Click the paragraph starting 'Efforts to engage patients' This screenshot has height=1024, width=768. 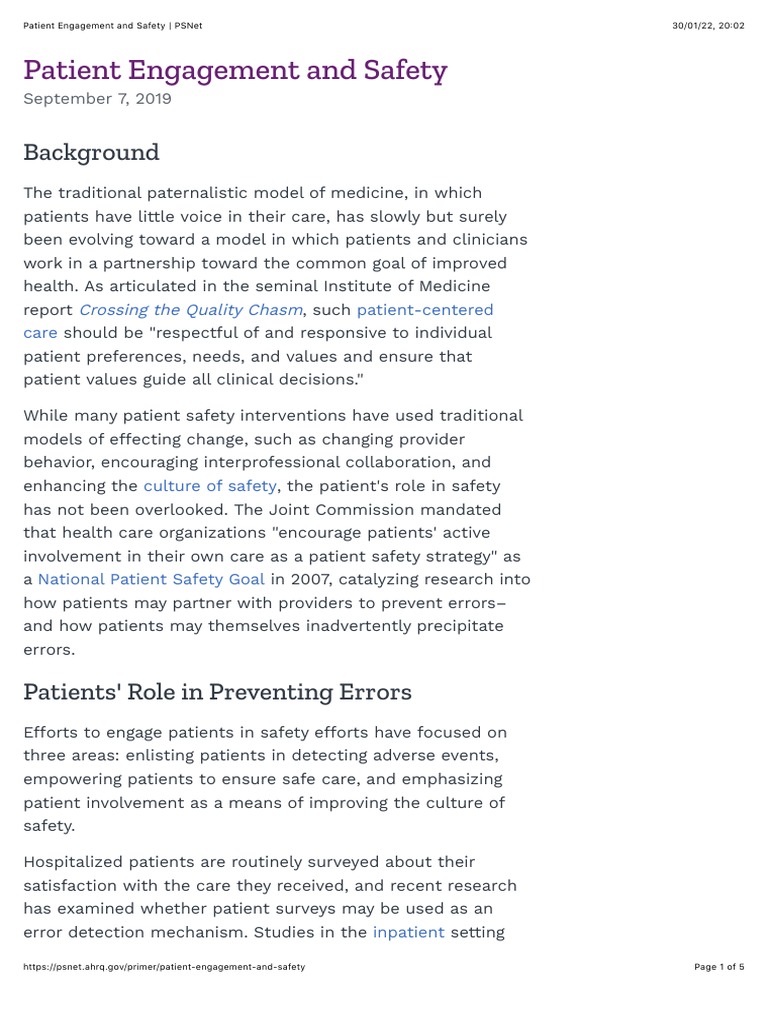pos(265,779)
